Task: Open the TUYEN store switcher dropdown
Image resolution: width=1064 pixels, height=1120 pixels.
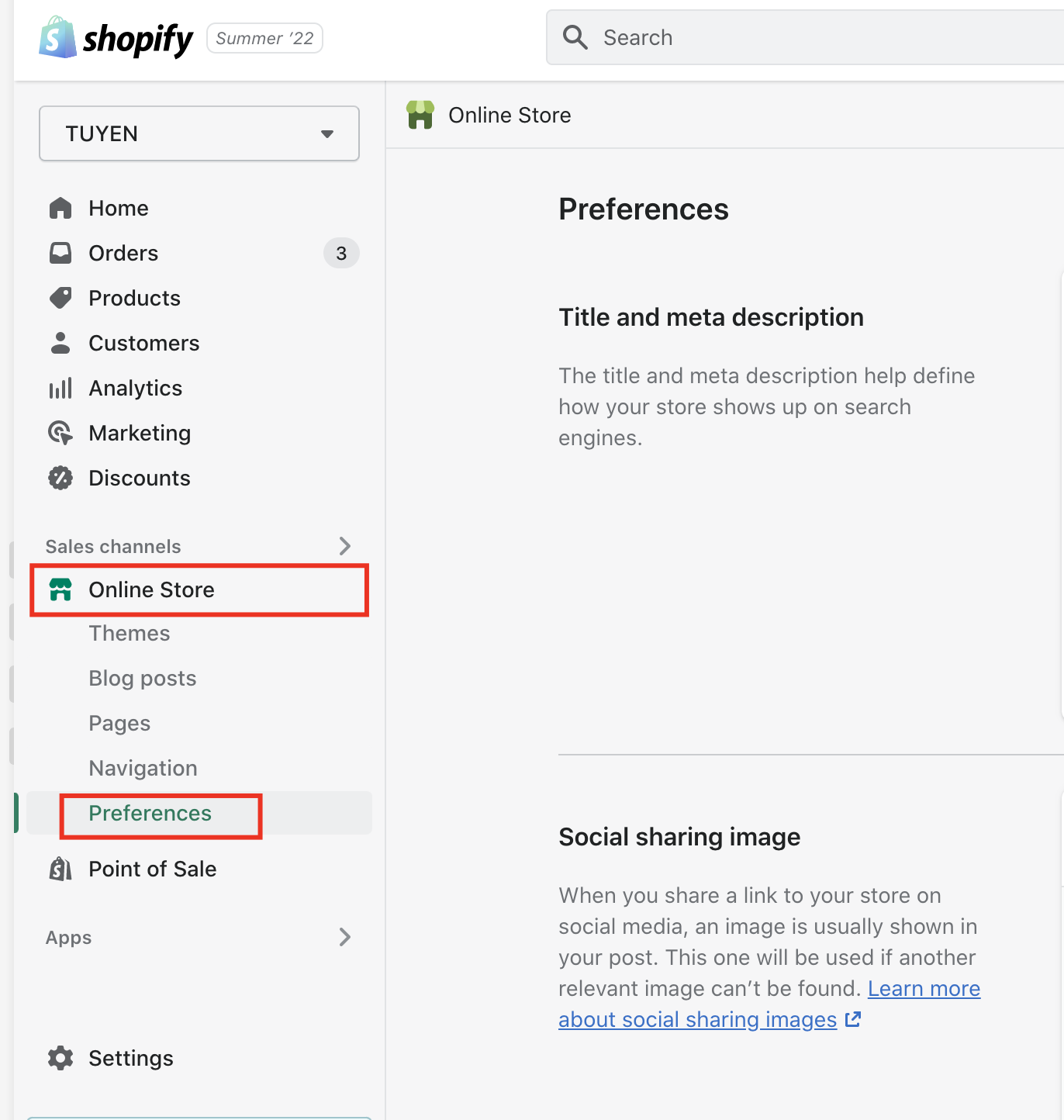Action: click(199, 133)
